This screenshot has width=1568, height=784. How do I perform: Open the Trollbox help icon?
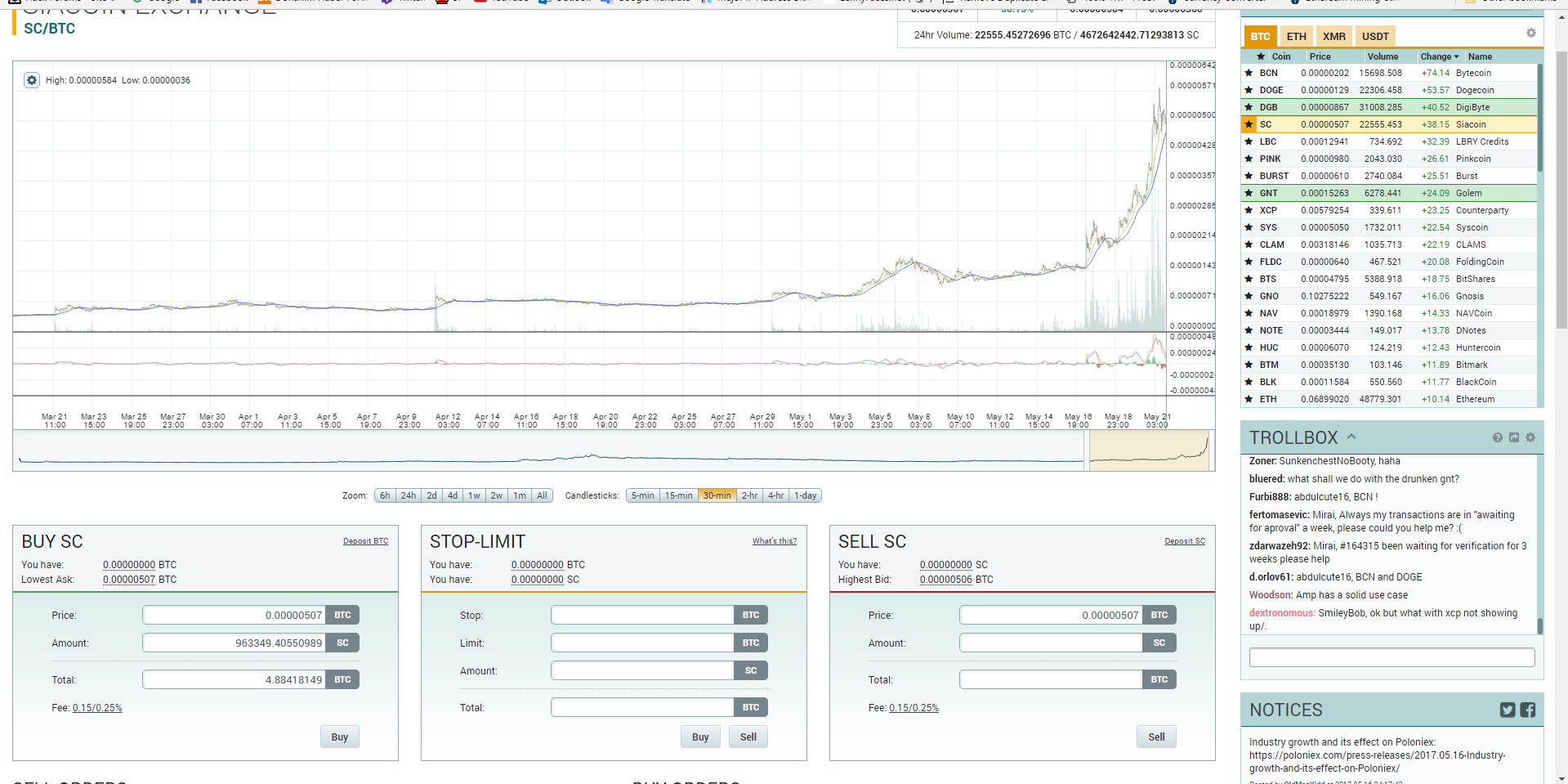[x=1498, y=437]
